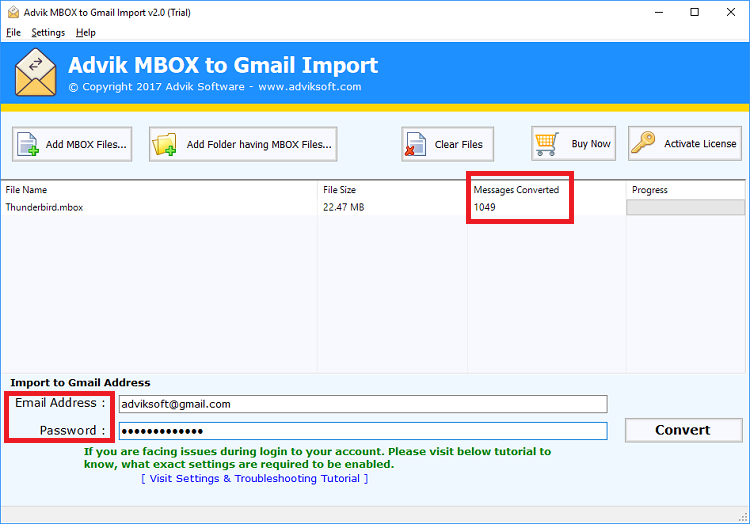This screenshot has width=750, height=524.
Task: Click the key icon for Activate License
Action: pos(643,142)
